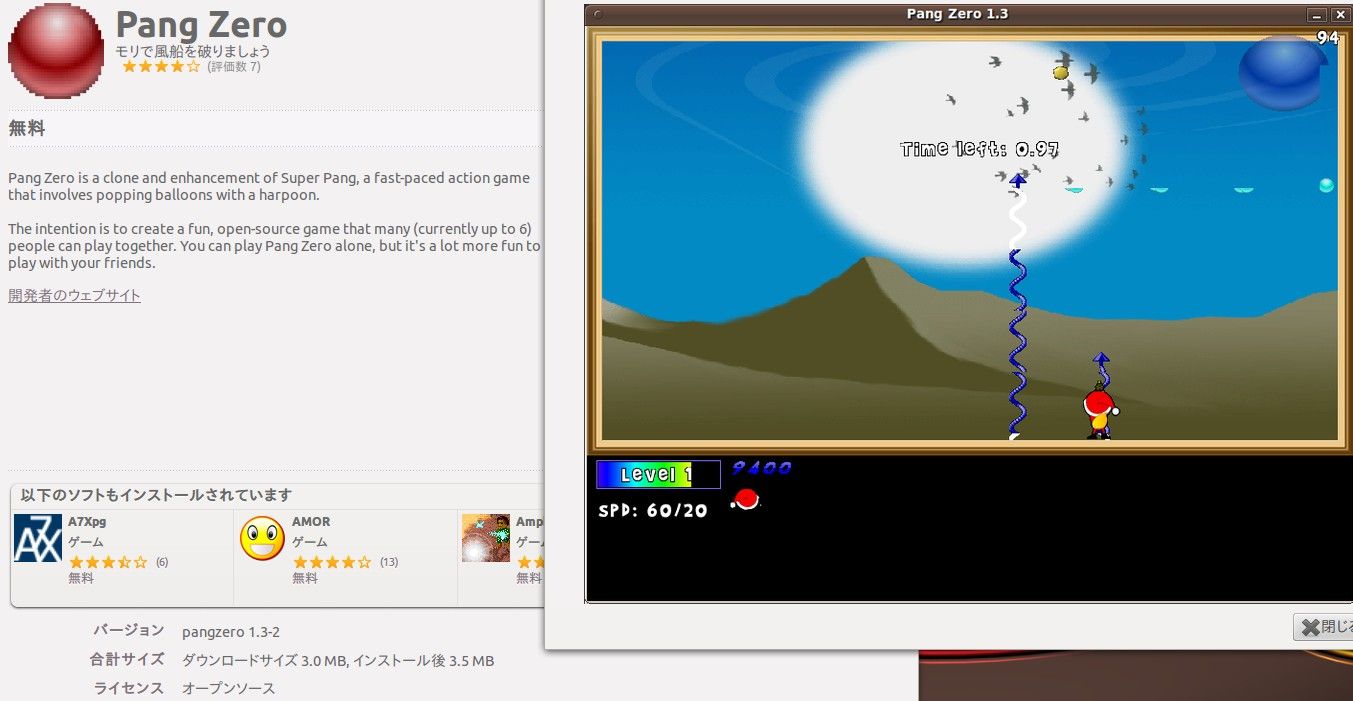Image resolution: width=1353 pixels, height=701 pixels.
Task: Click the third app thumbnail icon in installed list
Action: [486, 538]
